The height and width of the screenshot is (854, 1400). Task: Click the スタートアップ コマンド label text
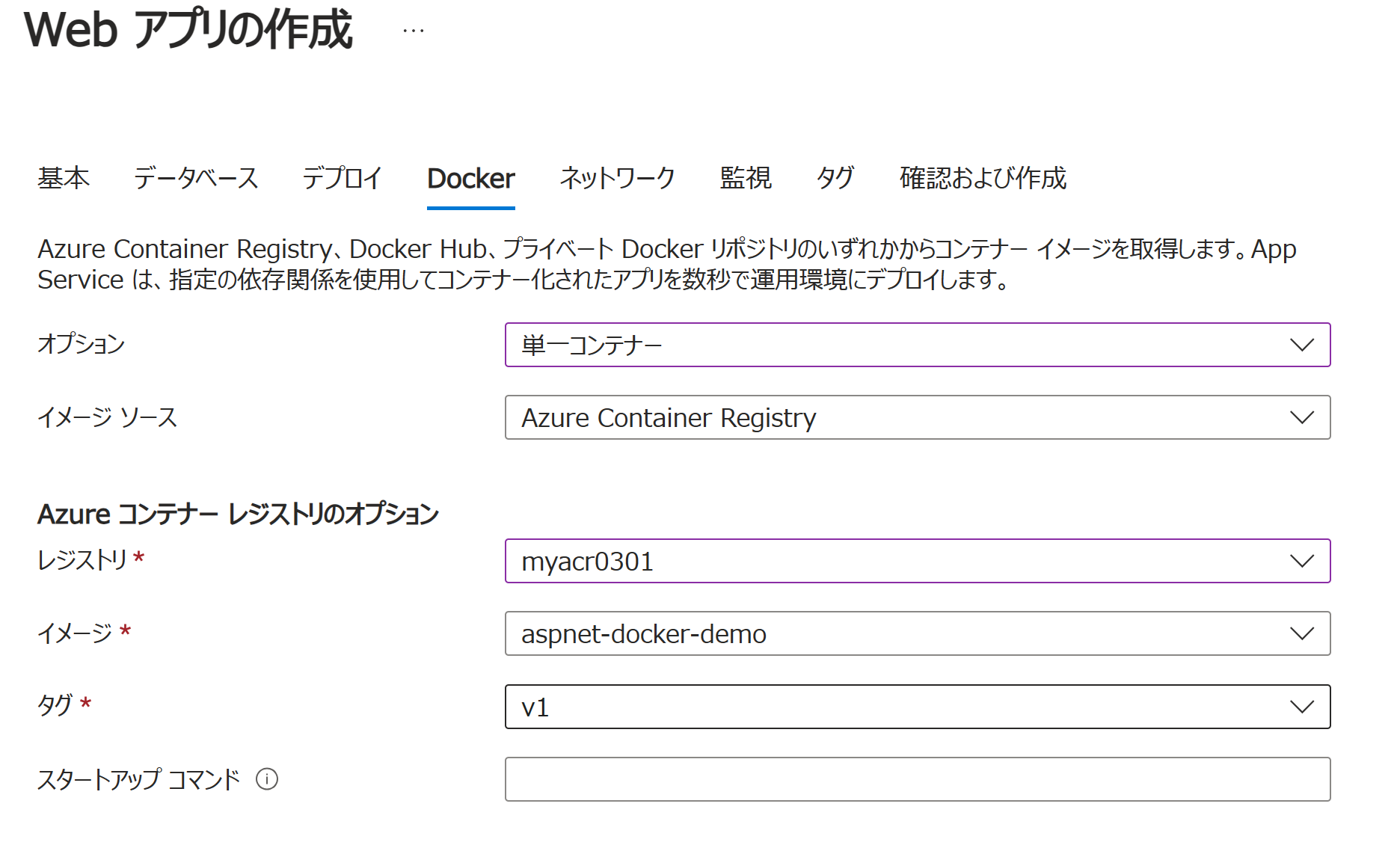coord(138,779)
